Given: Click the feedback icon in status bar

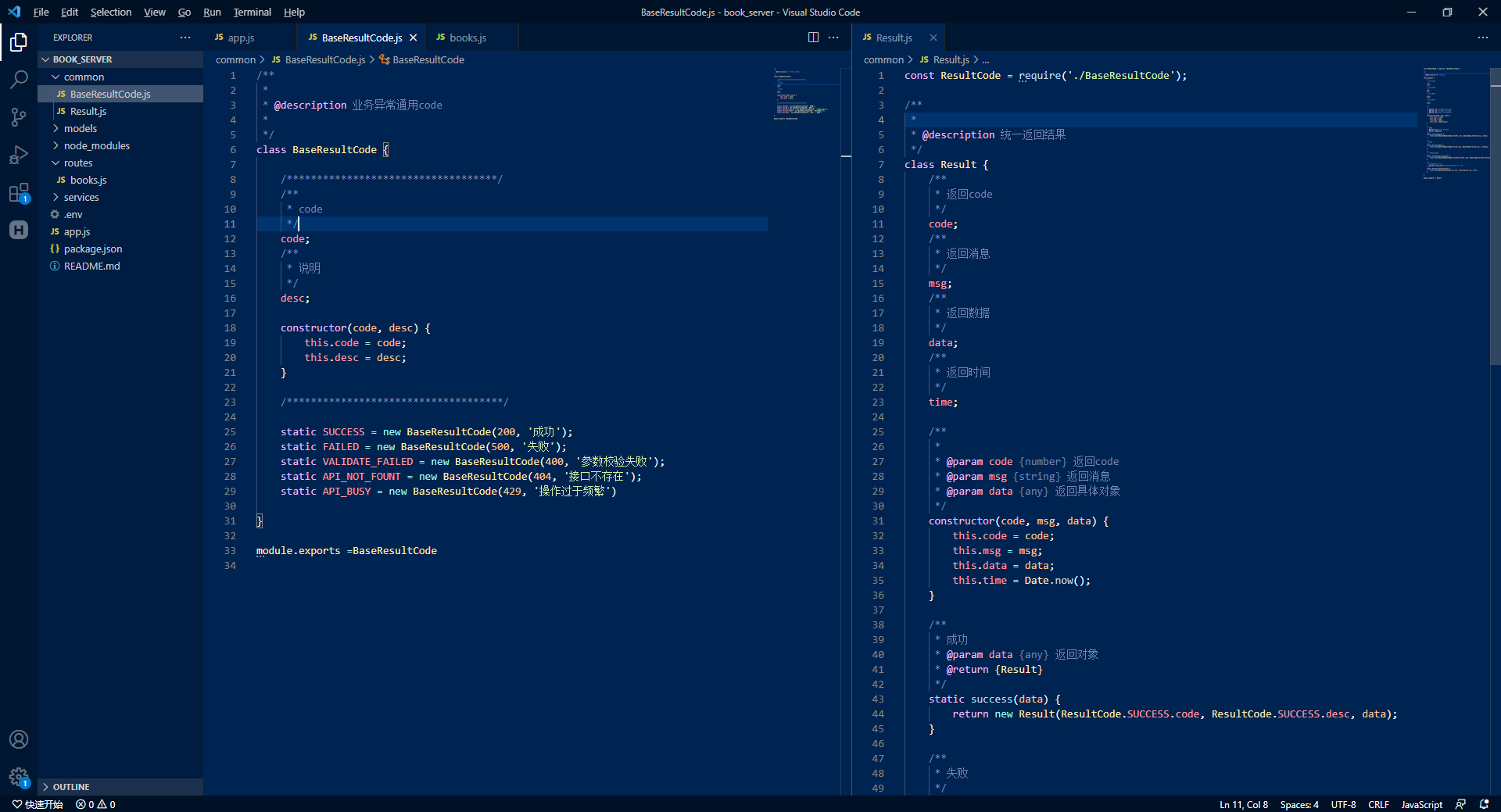Looking at the screenshot, I should [1460, 804].
